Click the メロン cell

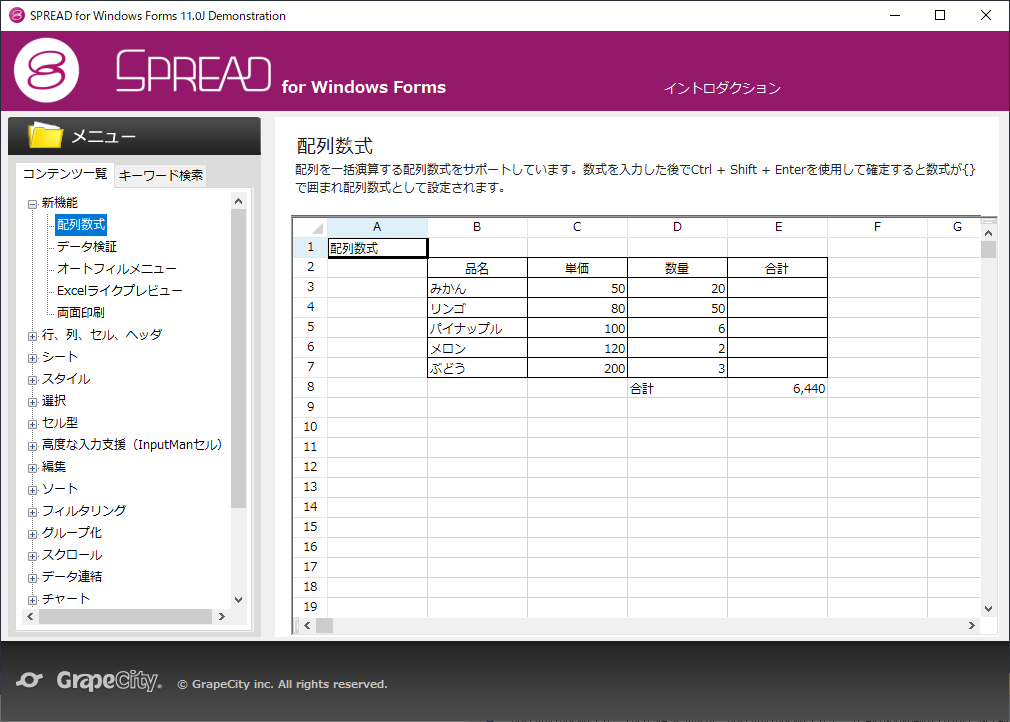pyautogui.click(x=477, y=348)
